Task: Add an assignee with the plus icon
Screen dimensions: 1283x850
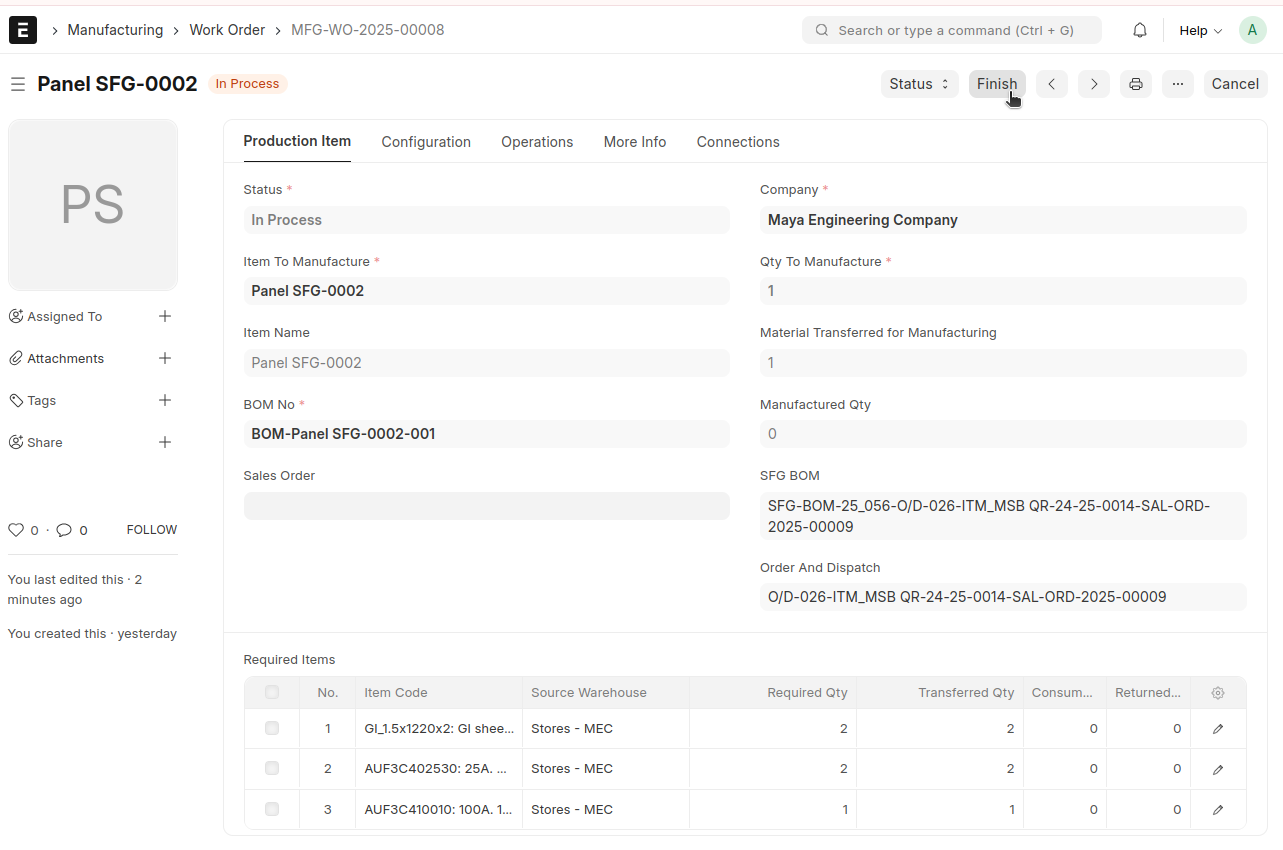Action: point(165,316)
